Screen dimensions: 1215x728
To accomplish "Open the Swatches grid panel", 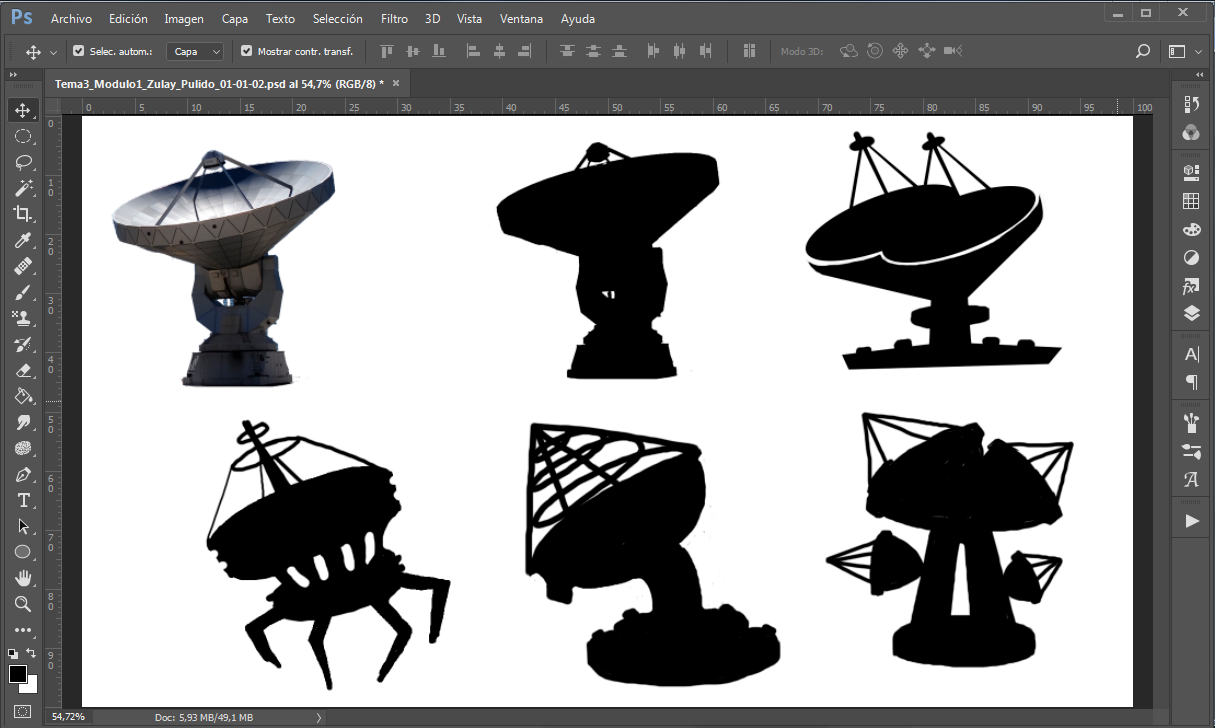I will click(x=1191, y=201).
